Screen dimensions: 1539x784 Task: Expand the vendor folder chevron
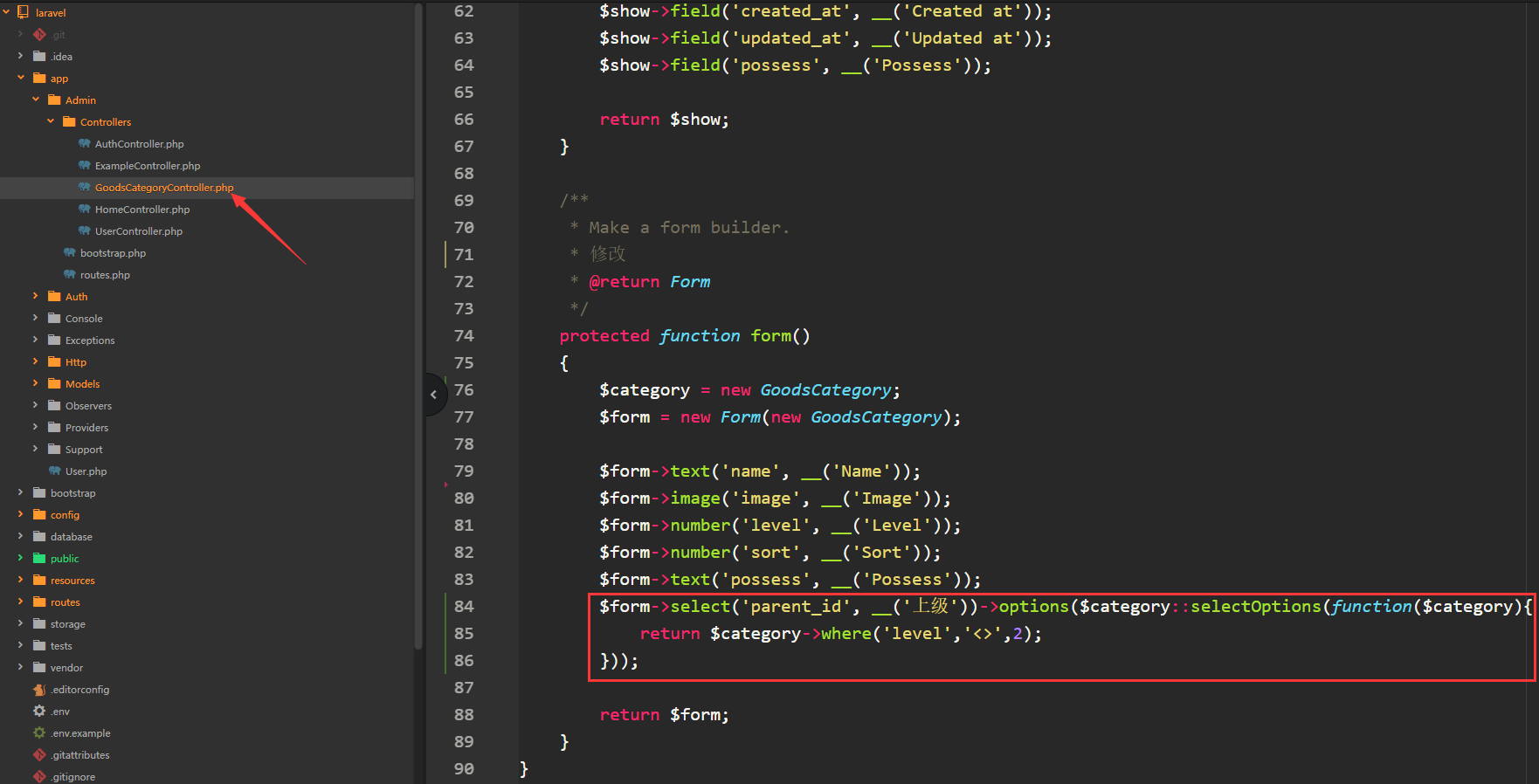click(20, 667)
